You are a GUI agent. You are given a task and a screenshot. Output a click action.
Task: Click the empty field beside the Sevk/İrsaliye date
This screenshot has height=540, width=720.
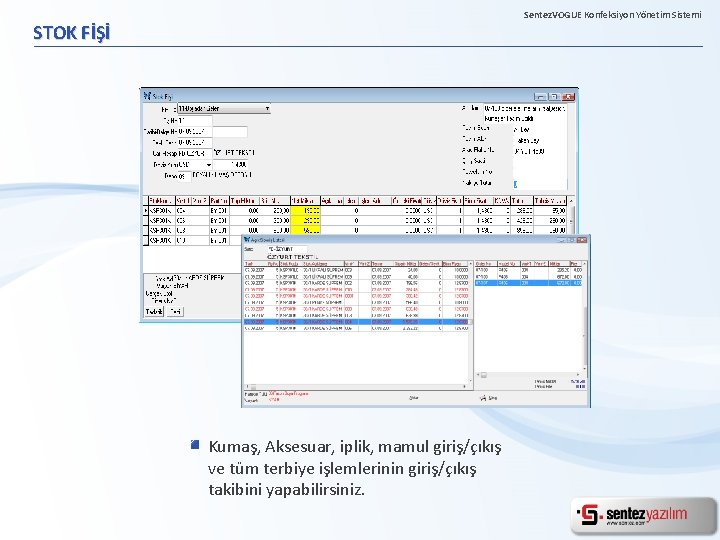[x=230, y=132]
